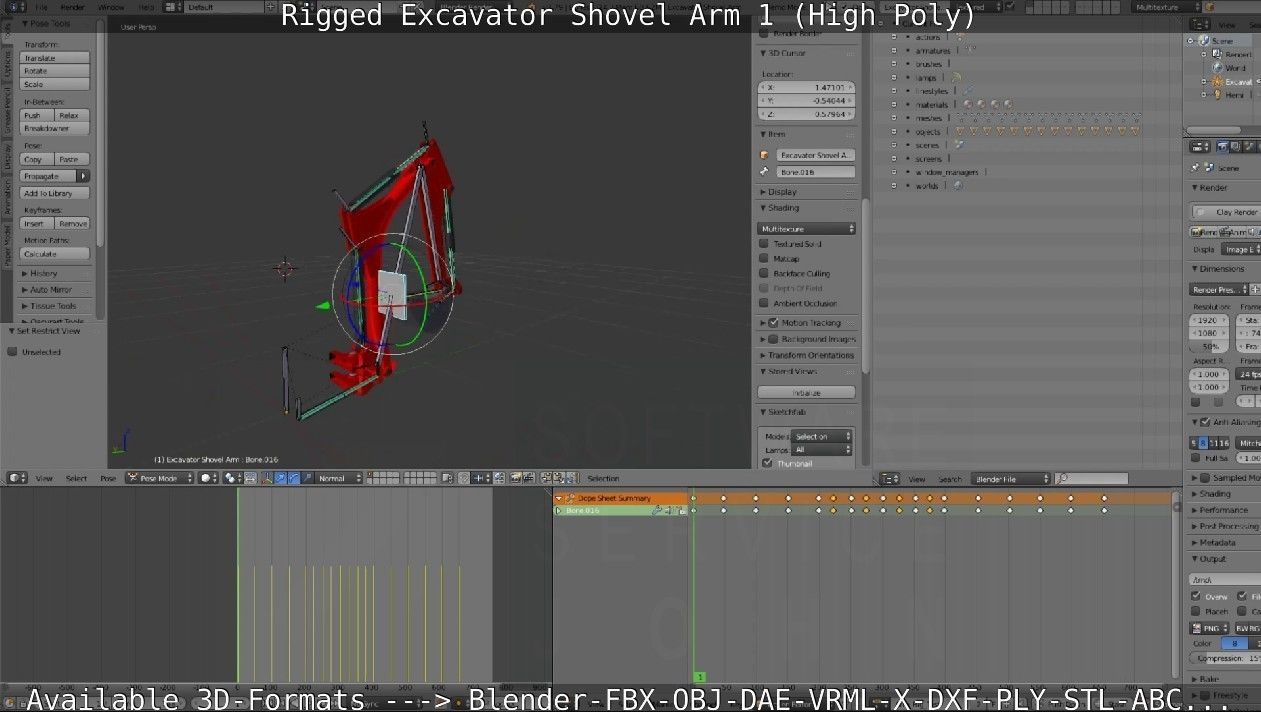Click Paste pose button
This screenshot has width=1261, height=712.
pos(72,159)
